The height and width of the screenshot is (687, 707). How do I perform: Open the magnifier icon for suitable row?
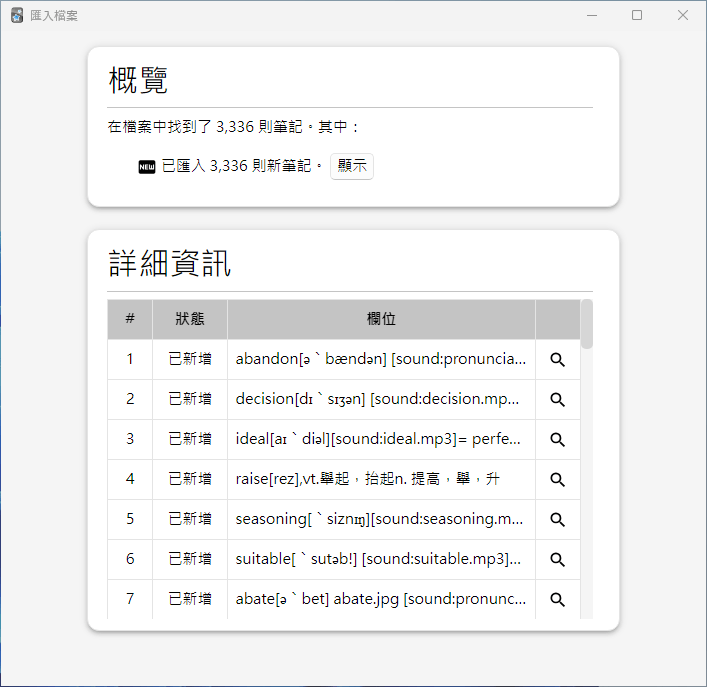[558, 559]
